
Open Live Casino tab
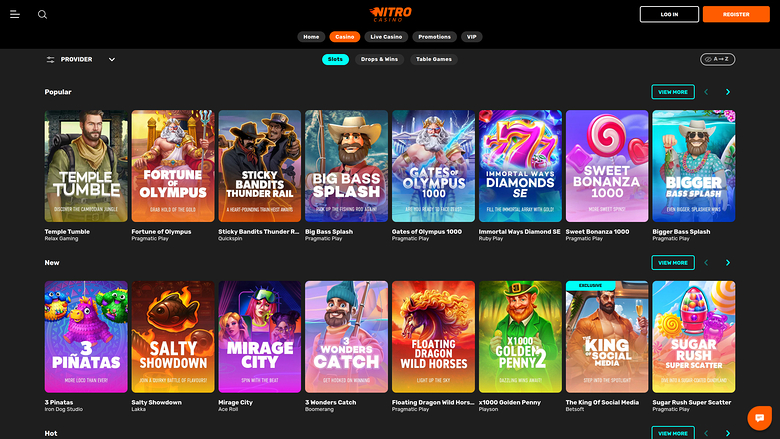pos(386,37)
